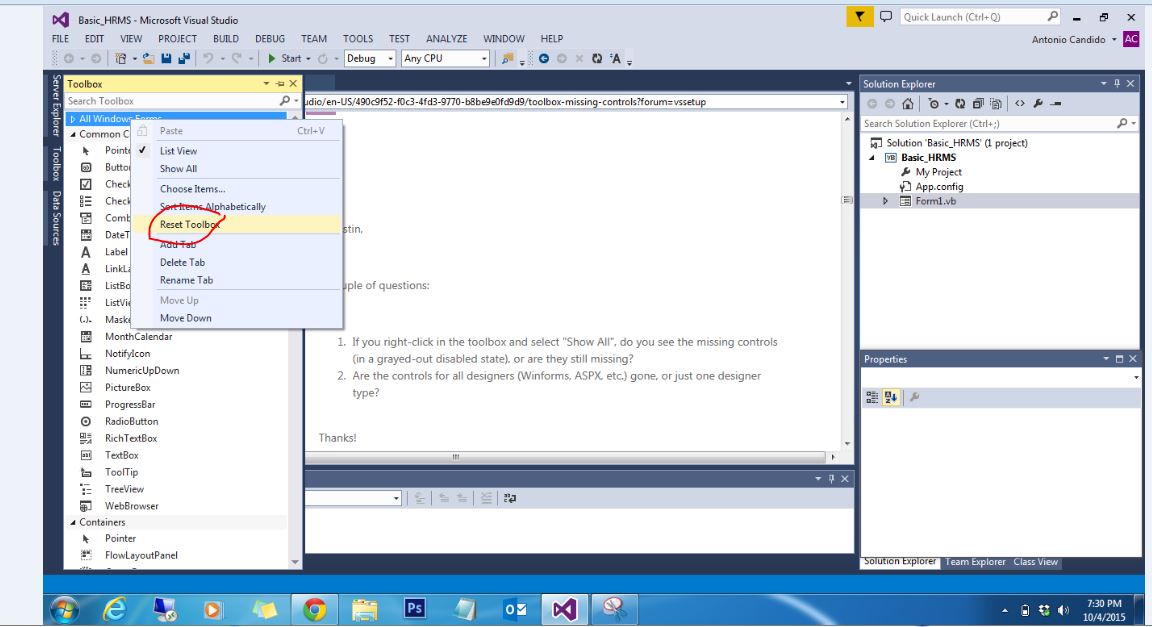Click View Code angle-brackets icon

click(1020, 104)
